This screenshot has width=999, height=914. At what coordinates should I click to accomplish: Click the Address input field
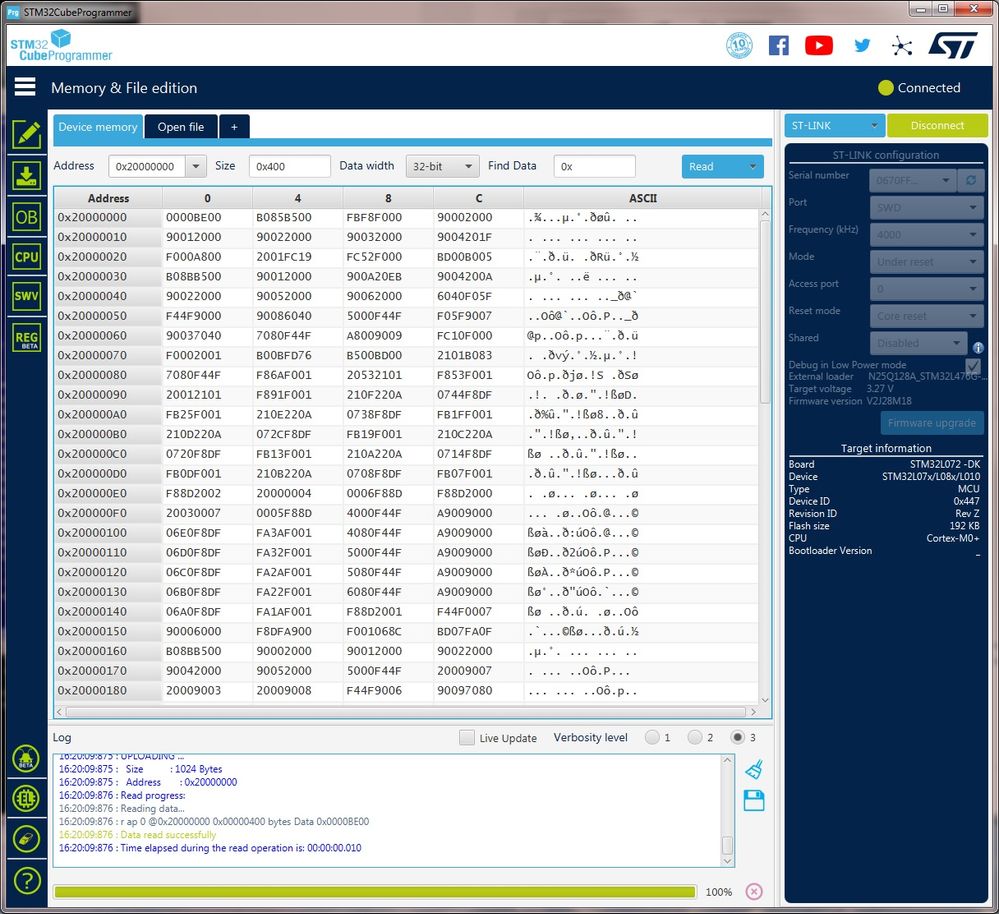(147, 166)
